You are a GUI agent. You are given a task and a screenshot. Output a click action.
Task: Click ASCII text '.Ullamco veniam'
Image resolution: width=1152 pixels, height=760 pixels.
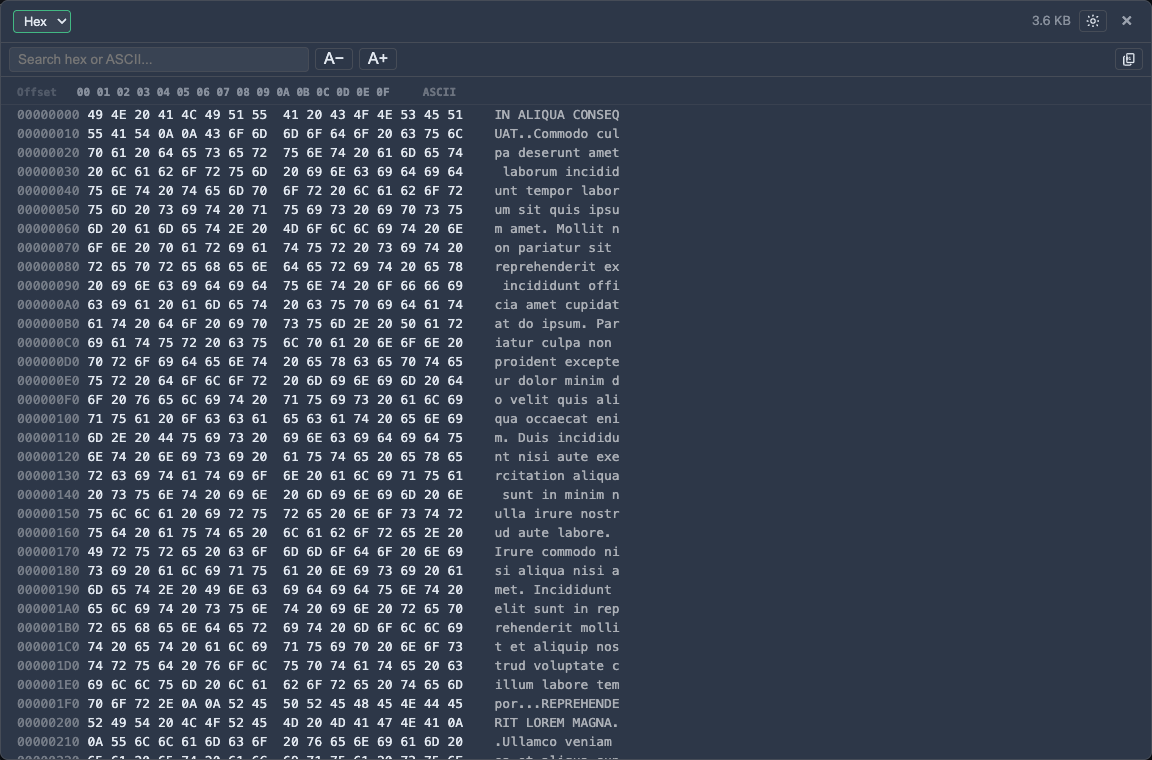pyautogui.click(x=553, y=742)
